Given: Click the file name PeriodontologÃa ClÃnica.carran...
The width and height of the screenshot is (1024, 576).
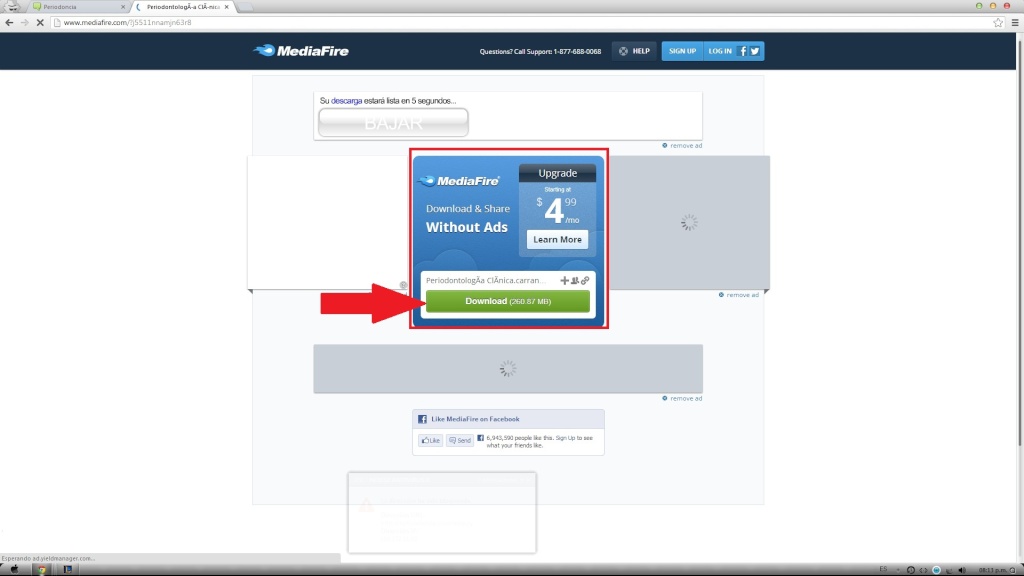Looking at the screenshot, I should [485, 280].
